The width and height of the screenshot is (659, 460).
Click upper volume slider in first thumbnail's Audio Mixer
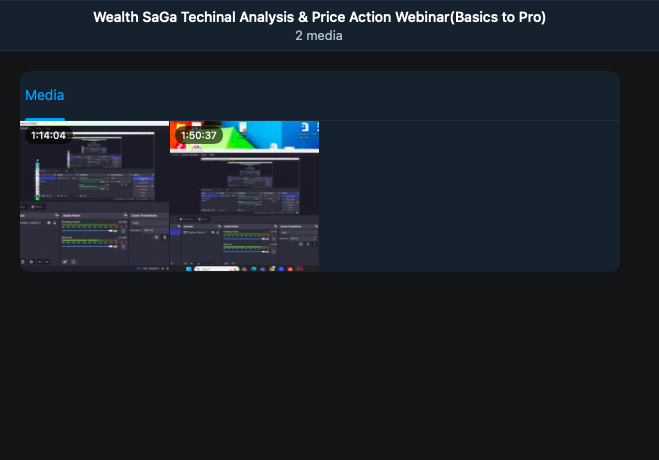[x=90, y=231]
